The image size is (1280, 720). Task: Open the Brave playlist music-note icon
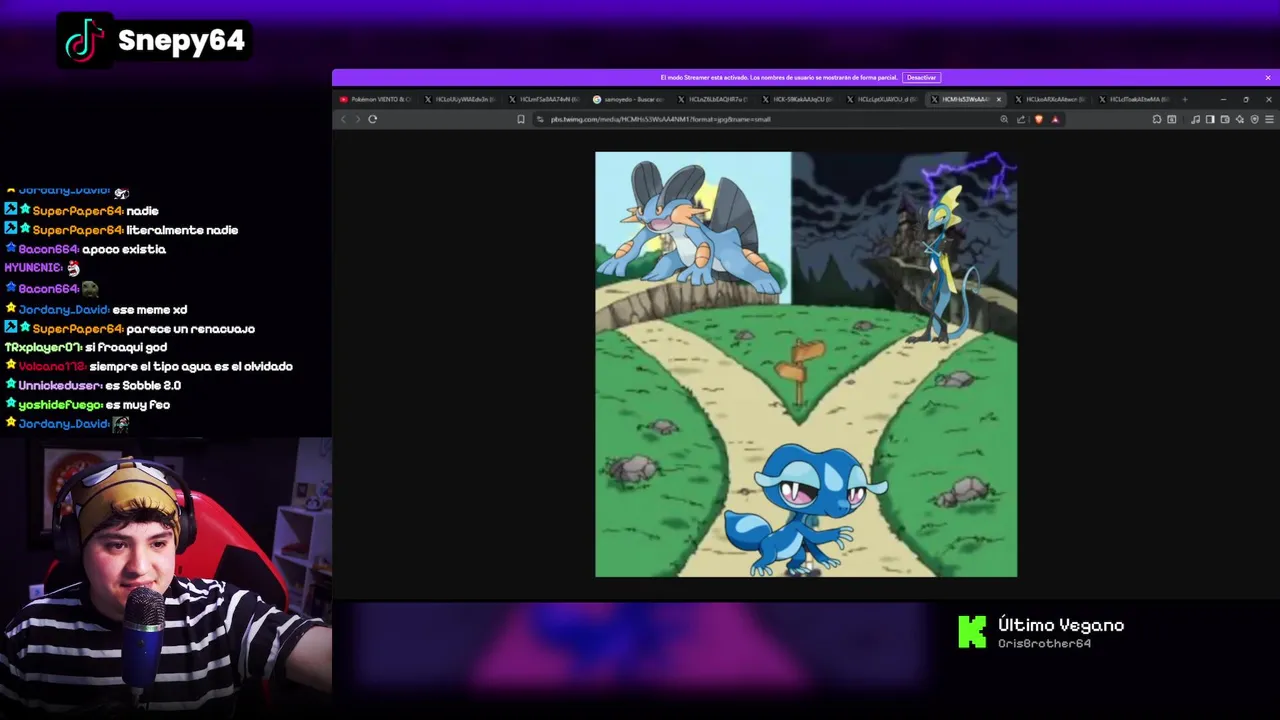(1195, 119)
